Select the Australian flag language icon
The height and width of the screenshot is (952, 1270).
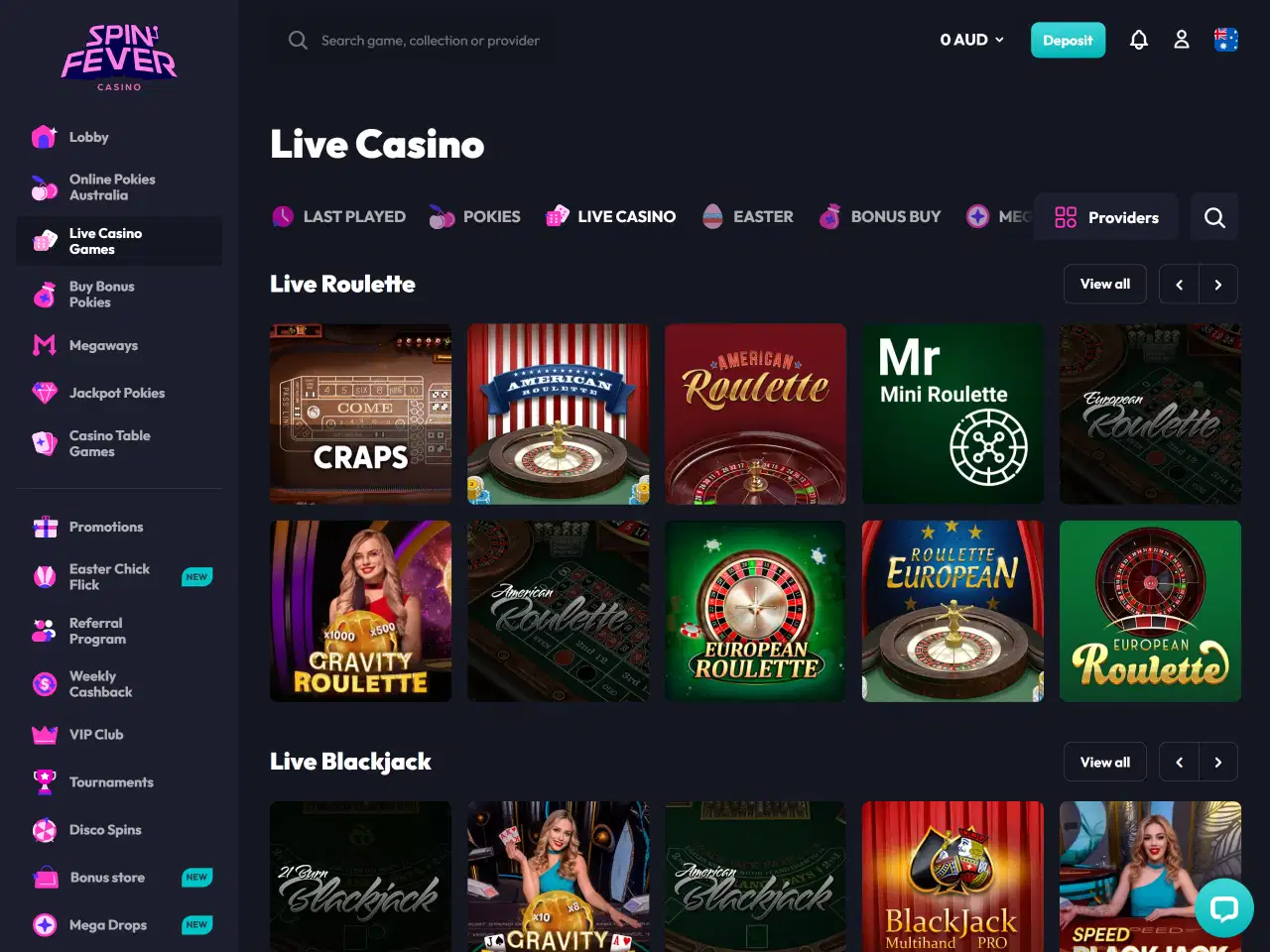click(x=1226, y=40)
